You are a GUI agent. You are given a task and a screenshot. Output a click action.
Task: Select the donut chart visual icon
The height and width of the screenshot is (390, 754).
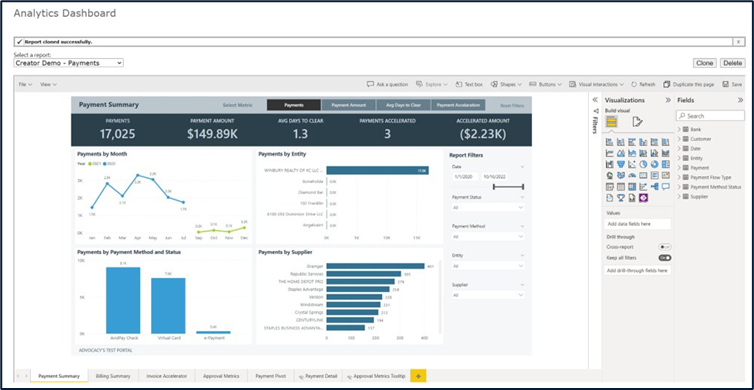point(654,164)
